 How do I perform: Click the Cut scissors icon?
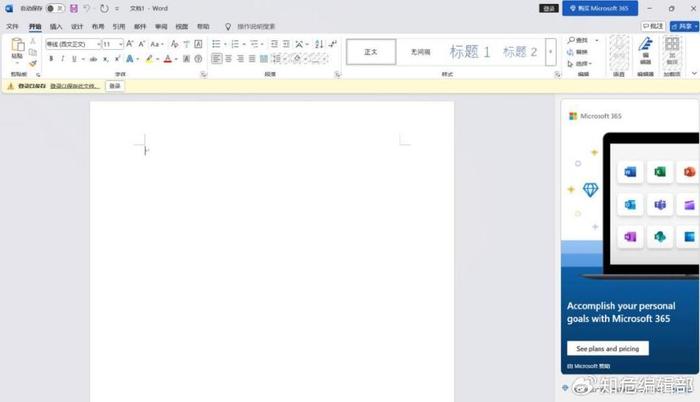33,41
